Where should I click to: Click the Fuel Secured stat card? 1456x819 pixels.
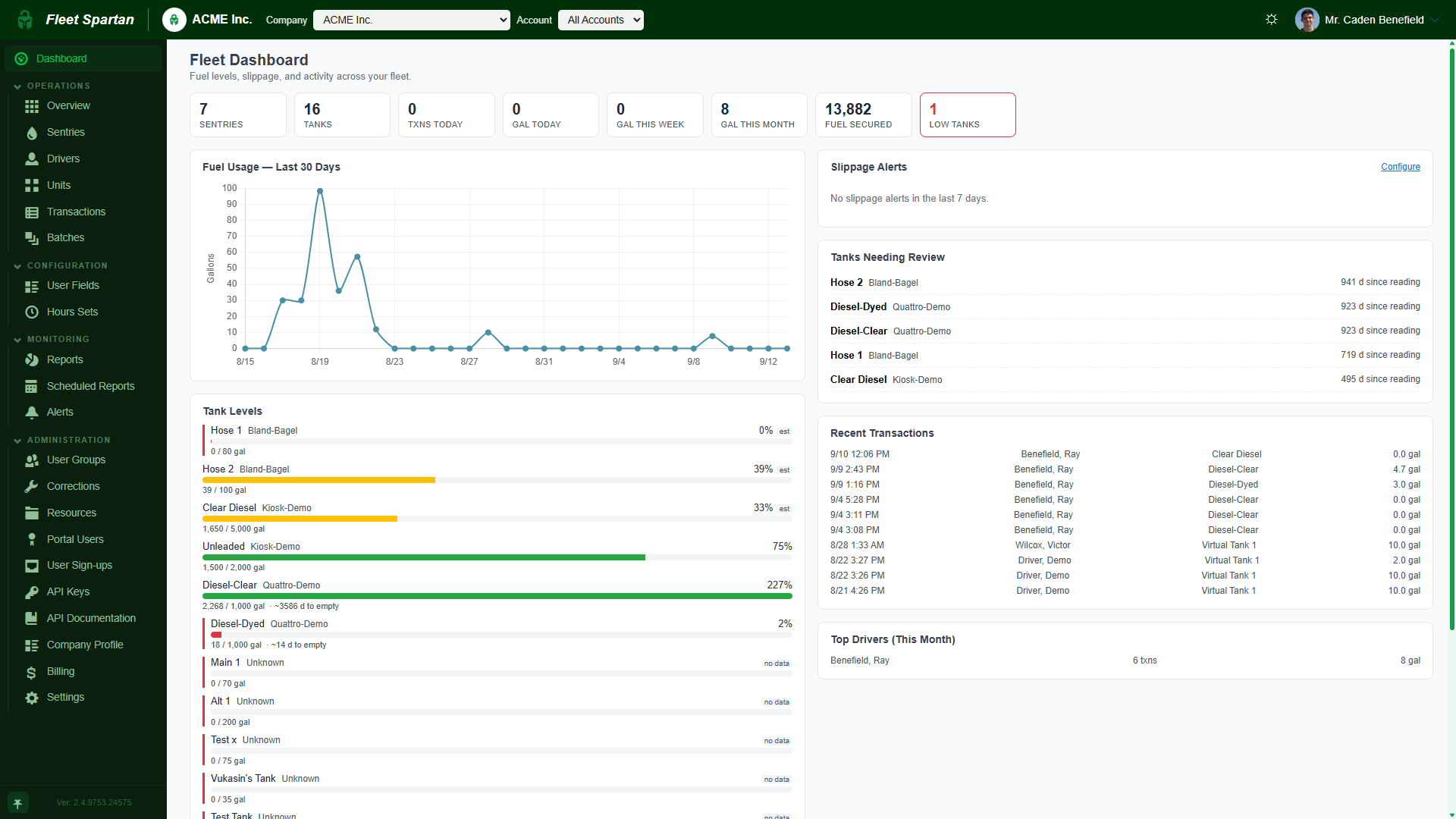coord(863,115)
